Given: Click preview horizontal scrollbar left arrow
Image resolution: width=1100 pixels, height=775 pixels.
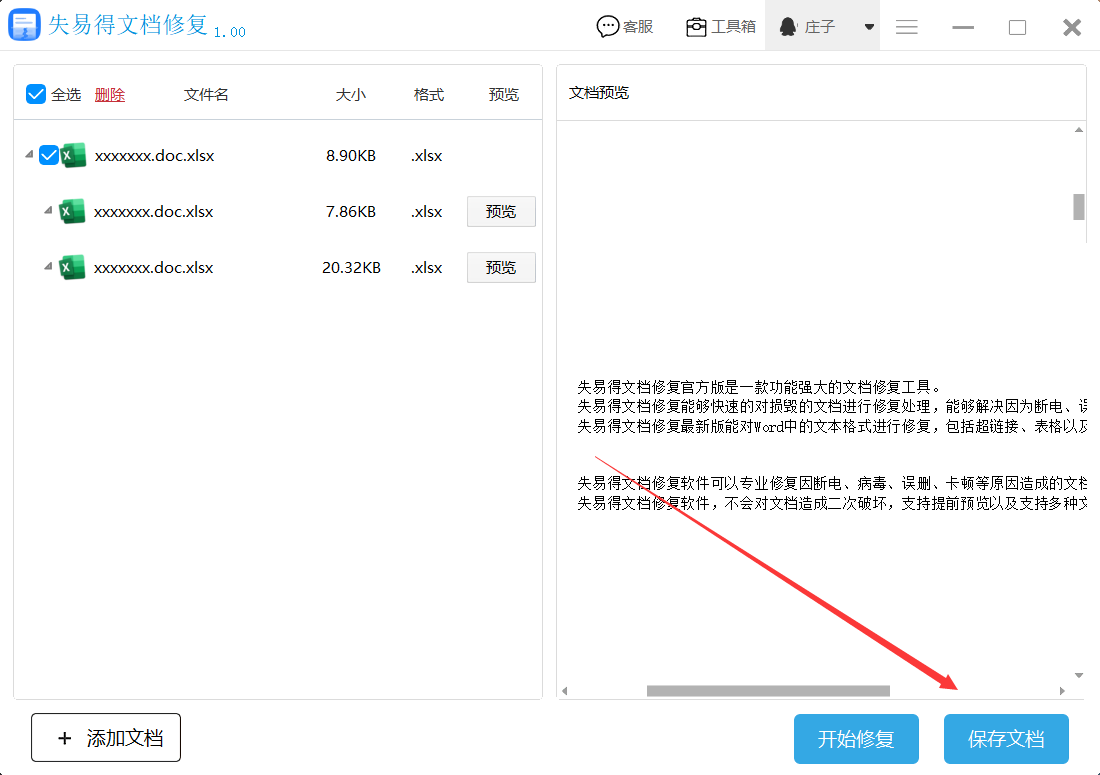Looking at the screenshot, I should tap(565, 691).
